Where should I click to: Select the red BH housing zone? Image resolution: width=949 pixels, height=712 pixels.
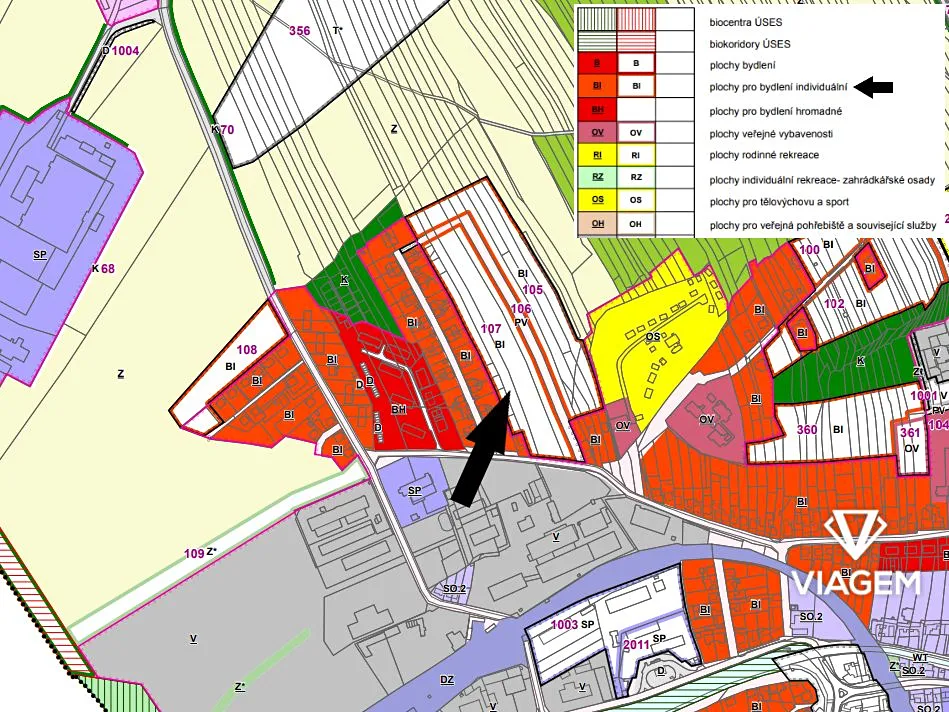[399, 410]
